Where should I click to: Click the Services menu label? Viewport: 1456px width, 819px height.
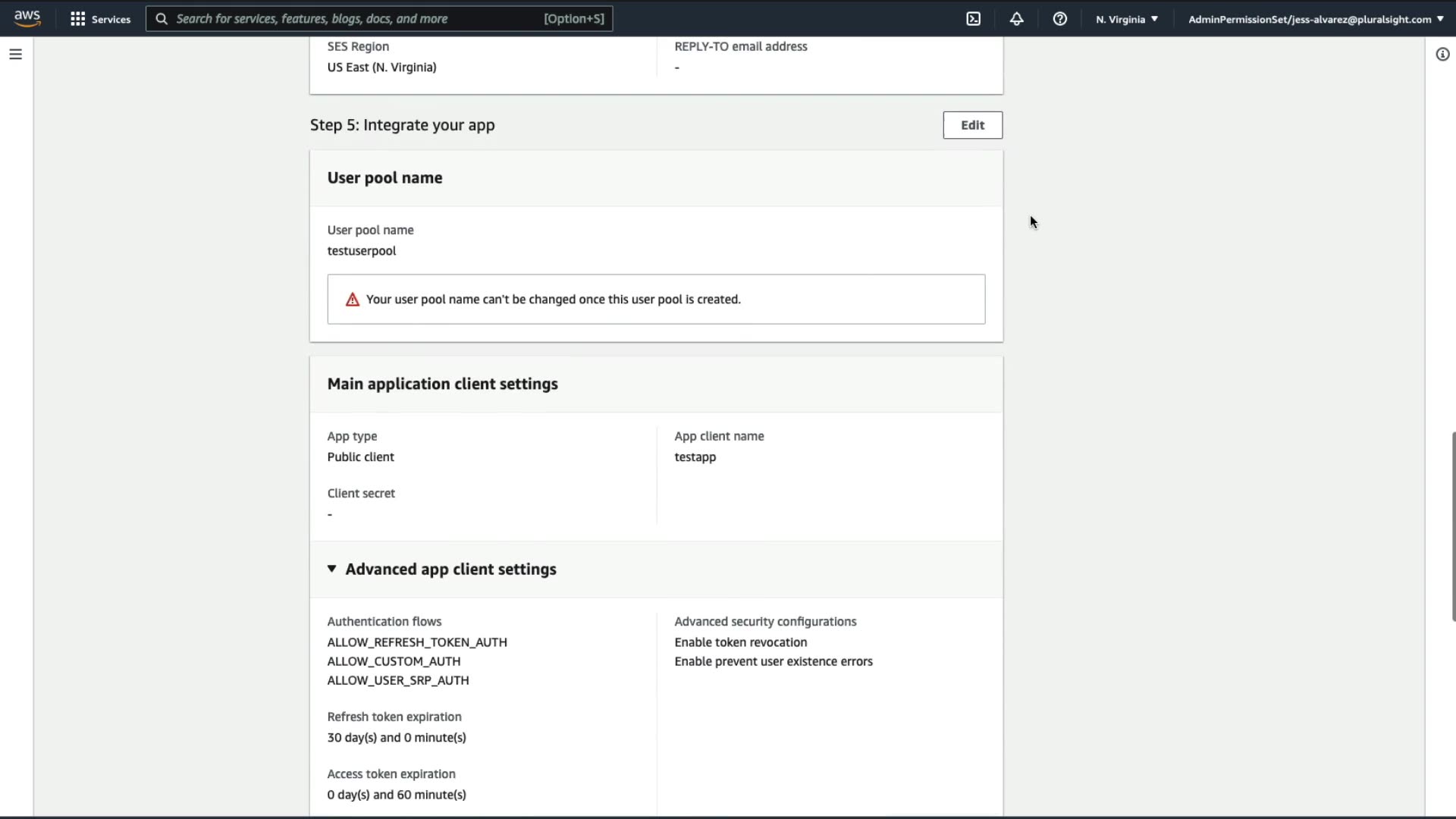pos(111,19)
